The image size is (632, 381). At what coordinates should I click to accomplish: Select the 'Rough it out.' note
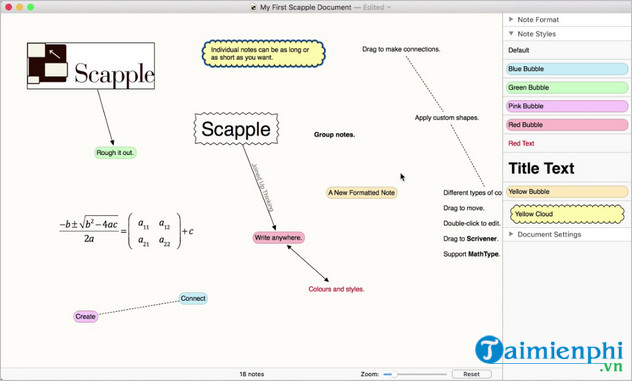click(115, 153)
